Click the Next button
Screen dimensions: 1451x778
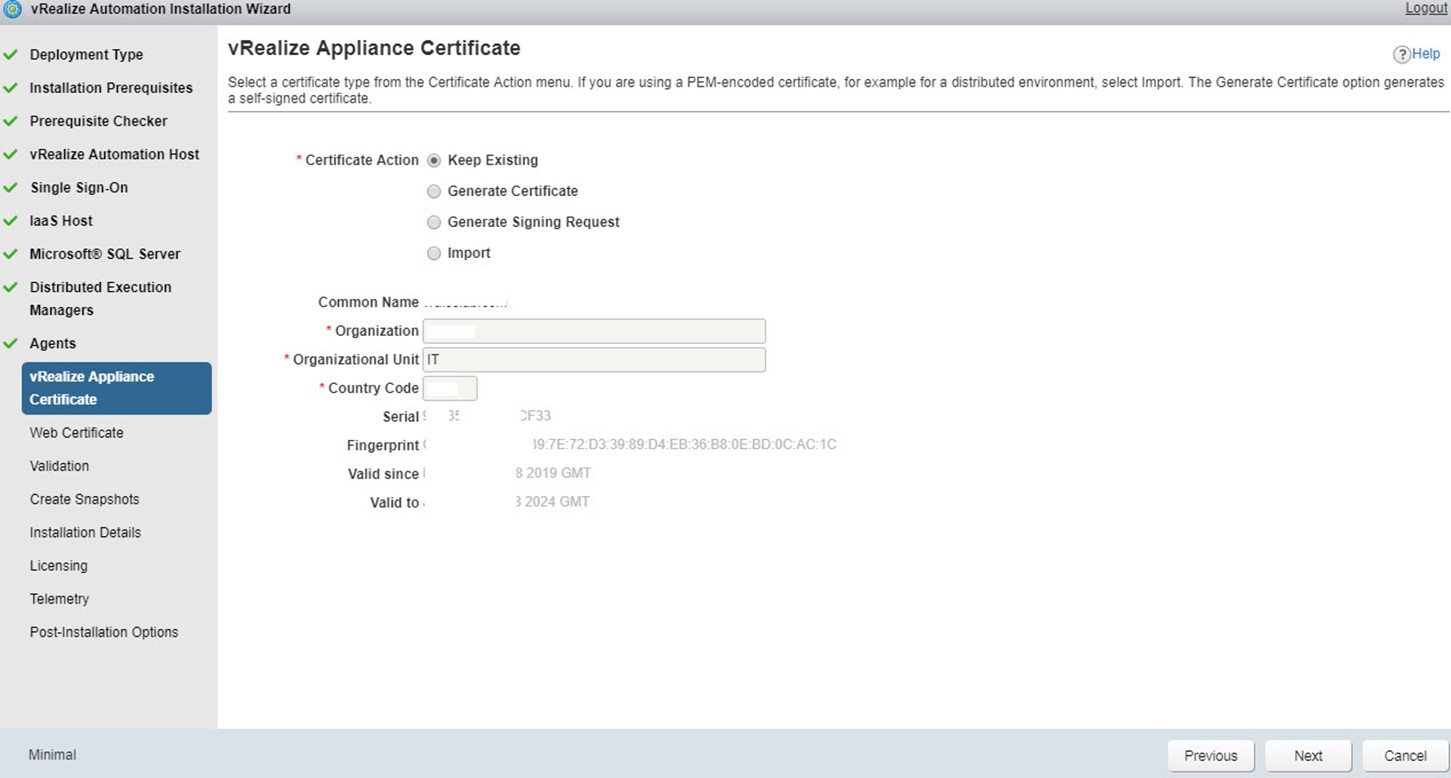point(1308,756)
